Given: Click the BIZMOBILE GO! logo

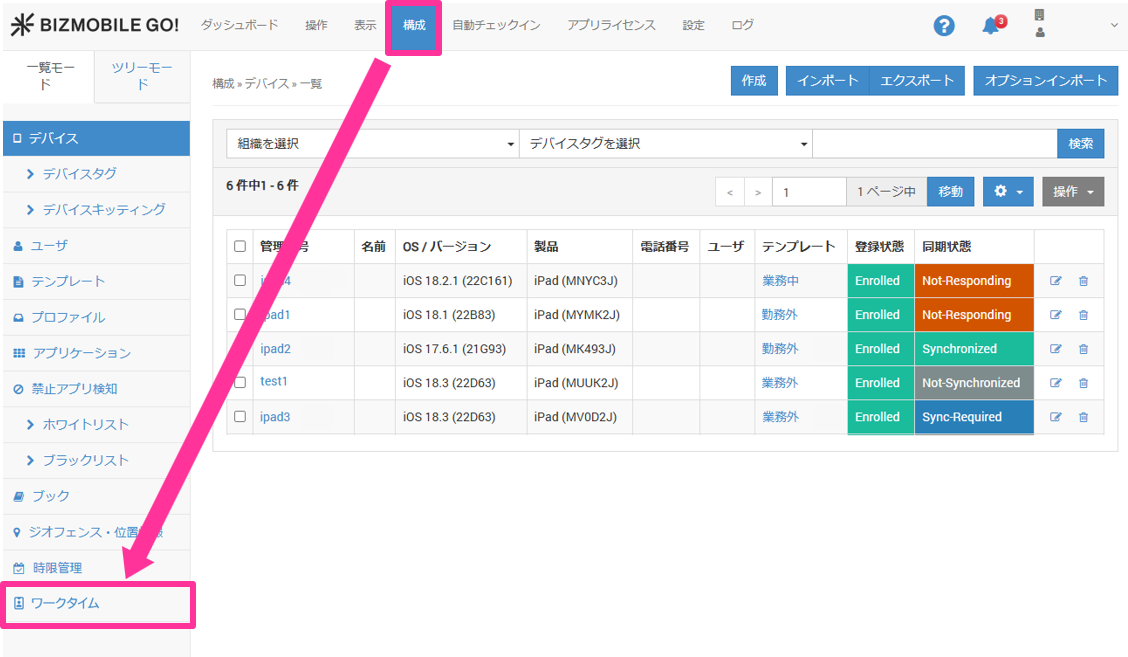Looking at the screenshot, I should pos(95,25).
